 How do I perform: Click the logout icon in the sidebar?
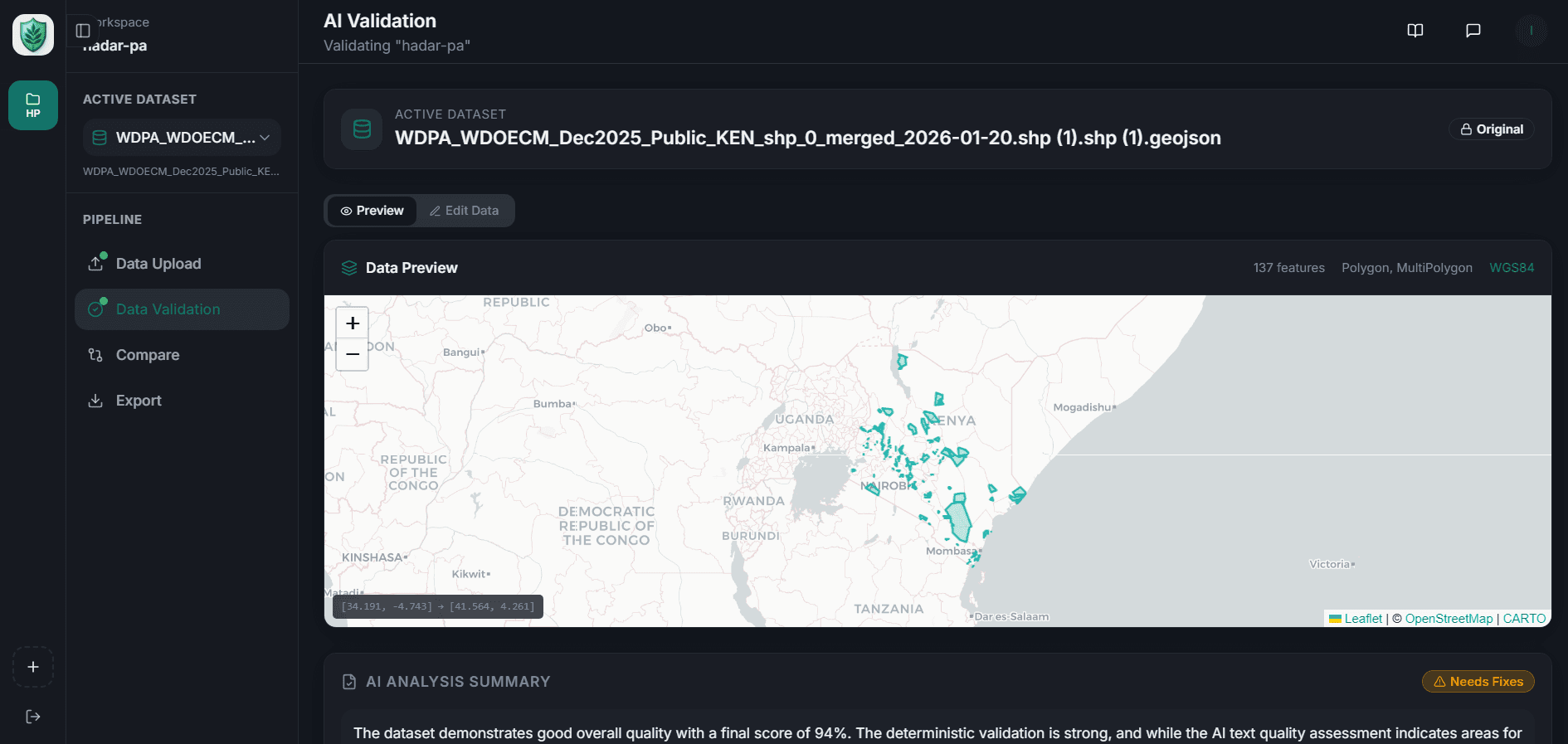tap(33, 717)
